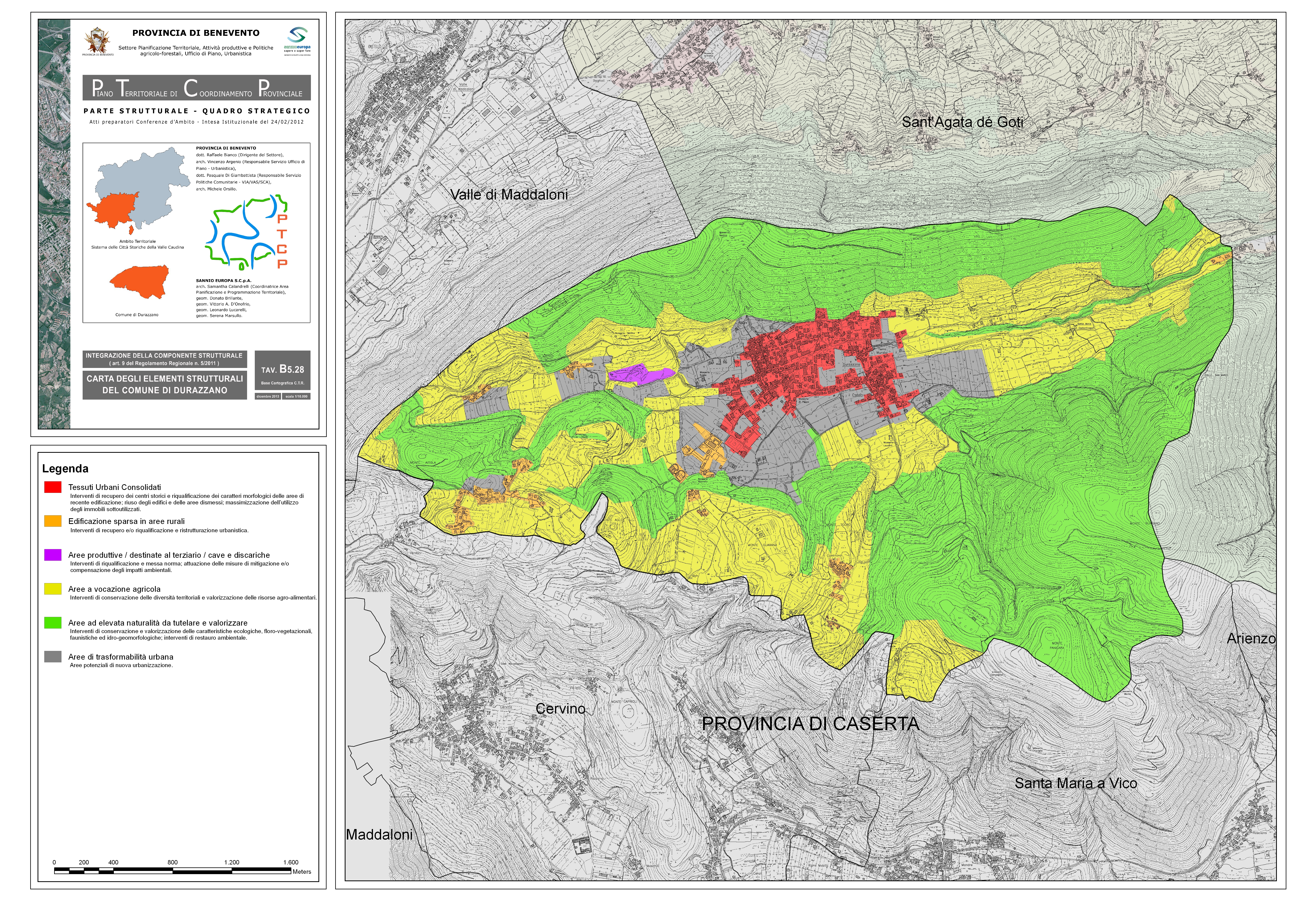Screen dimensions: 1316x902
Task: Click the 'Aree a vocazione agricola' label
Action: (114, 589)
